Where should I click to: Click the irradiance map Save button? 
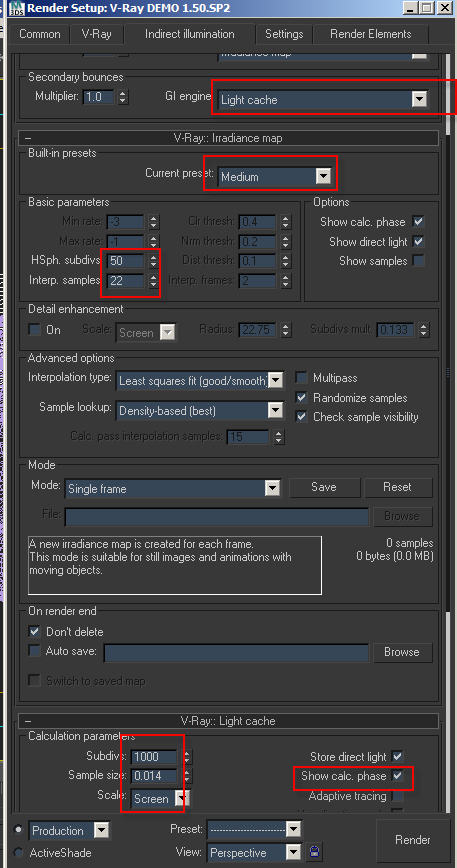324,487
